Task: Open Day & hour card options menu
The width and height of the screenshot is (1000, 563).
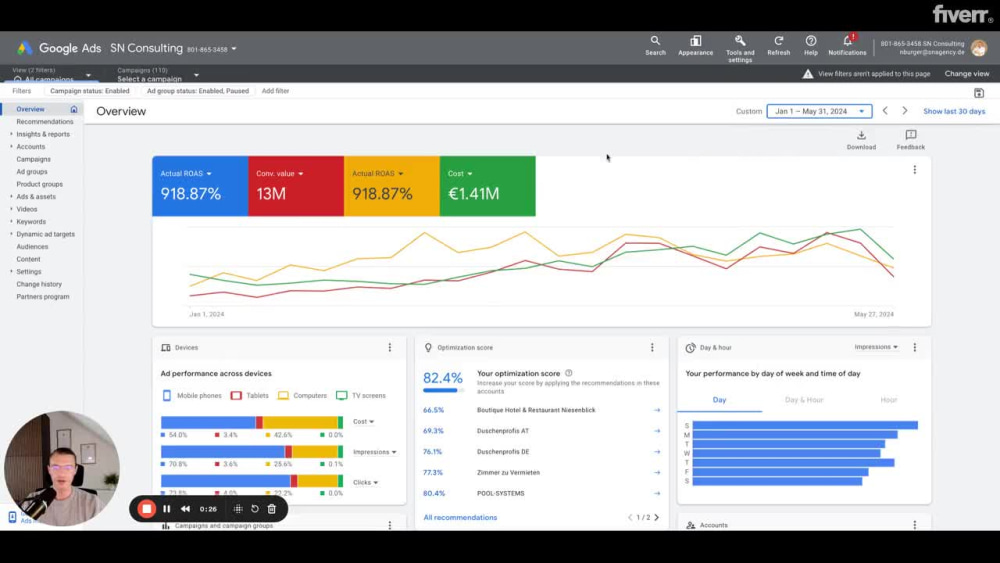Action: pyautogui.click(x=915, y=347)
